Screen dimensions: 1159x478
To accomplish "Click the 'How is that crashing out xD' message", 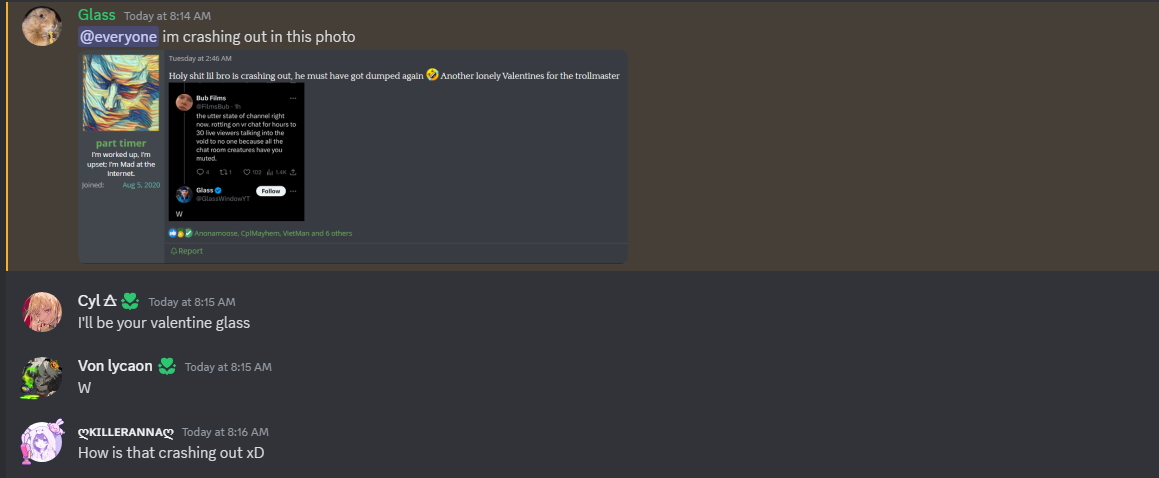I will pyautogui.click(x=171, y=453).
